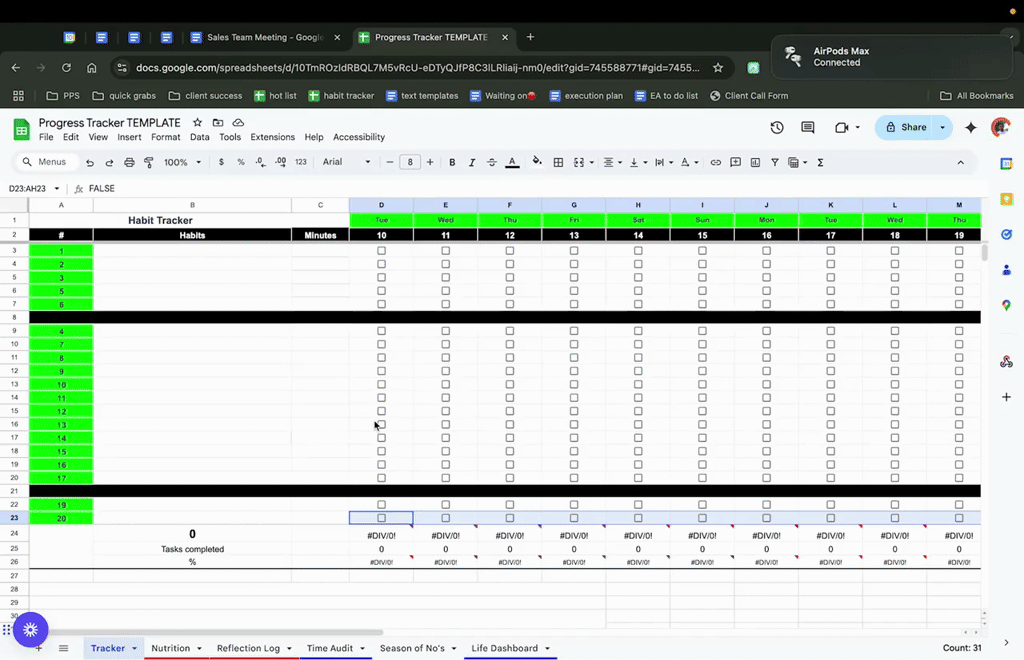Open the Tracker sheet tab arrow menu
Image resolution: width=1024 pixels, height=660 pixels.
pyautogui.click(x=134, y=648)
